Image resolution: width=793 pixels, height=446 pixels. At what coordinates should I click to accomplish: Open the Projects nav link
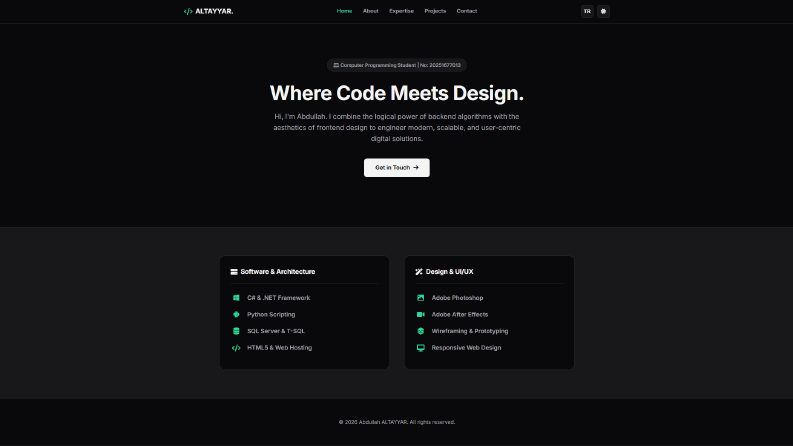point(435,11)
